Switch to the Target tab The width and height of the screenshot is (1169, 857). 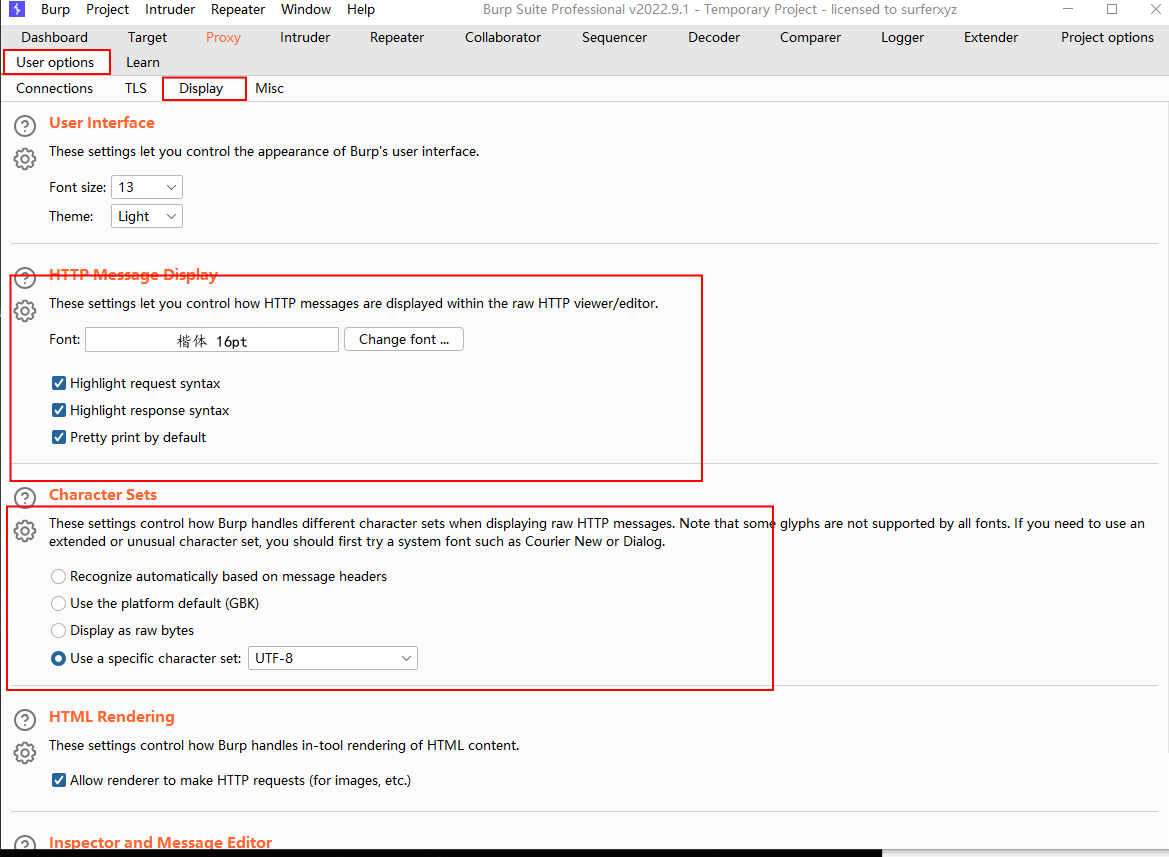pos(147,37)
